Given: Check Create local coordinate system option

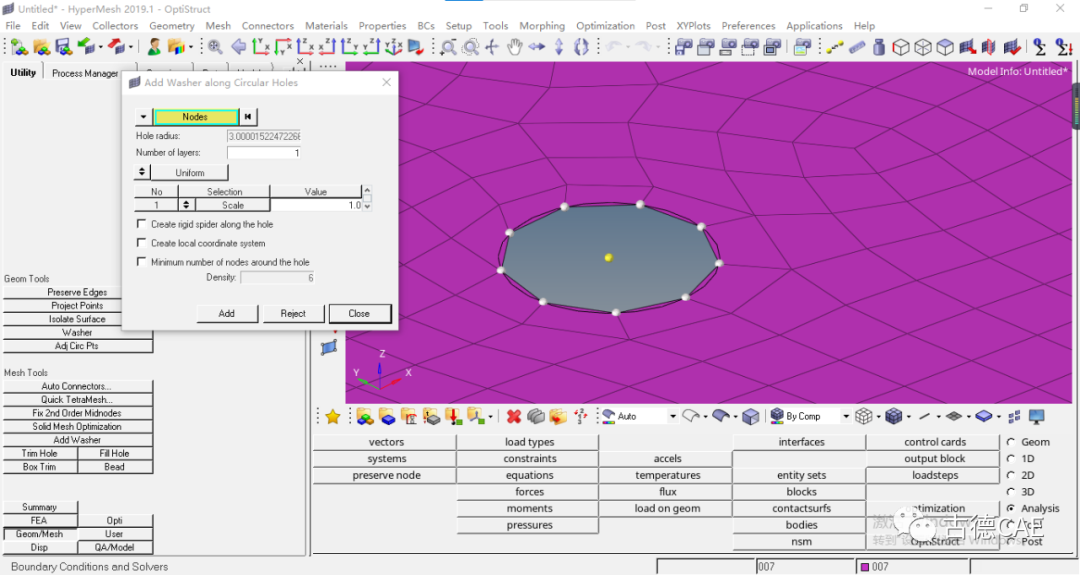Looking at the screenshot, I should coord(142,244).
